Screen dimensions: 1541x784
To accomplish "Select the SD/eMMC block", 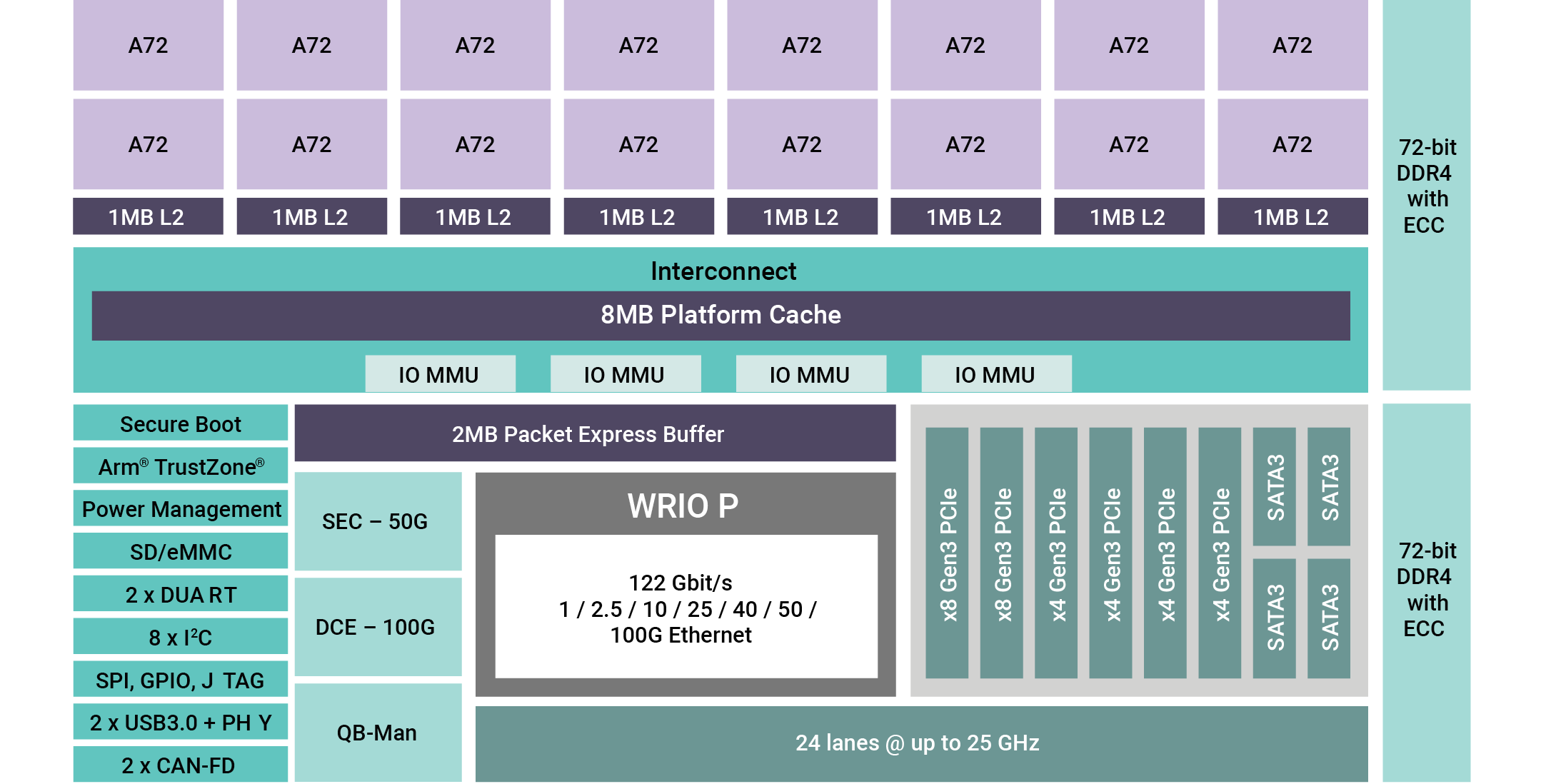I will (180, 552).
